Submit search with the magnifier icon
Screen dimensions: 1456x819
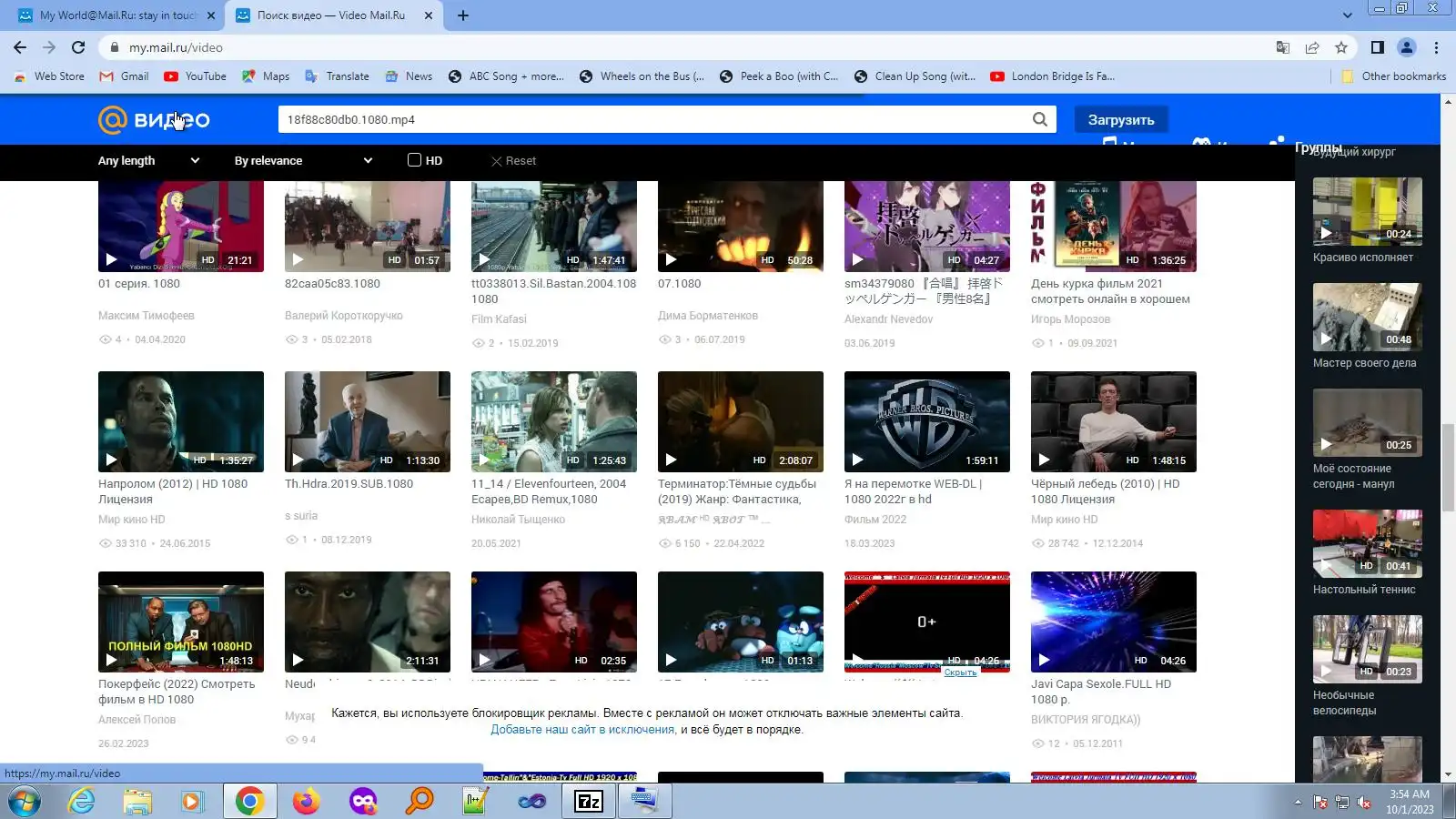click(1040, 119)
